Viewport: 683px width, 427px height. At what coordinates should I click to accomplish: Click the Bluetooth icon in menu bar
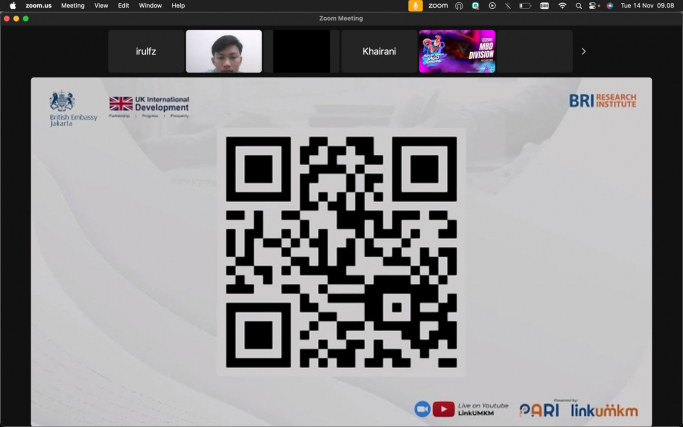coord(508,6)
